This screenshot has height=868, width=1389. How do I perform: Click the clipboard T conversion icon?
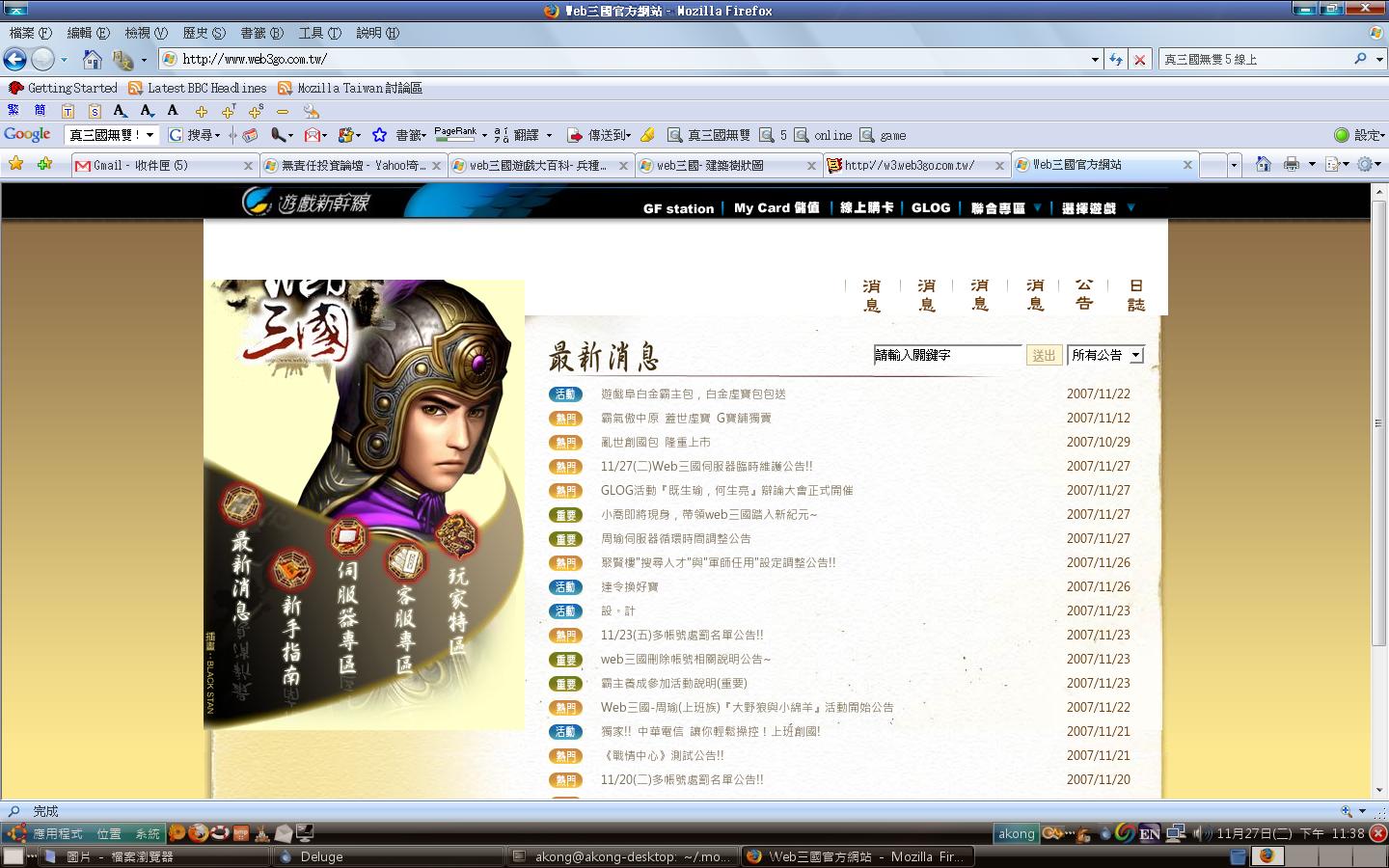pyautogui.click(x=68, y=111)
